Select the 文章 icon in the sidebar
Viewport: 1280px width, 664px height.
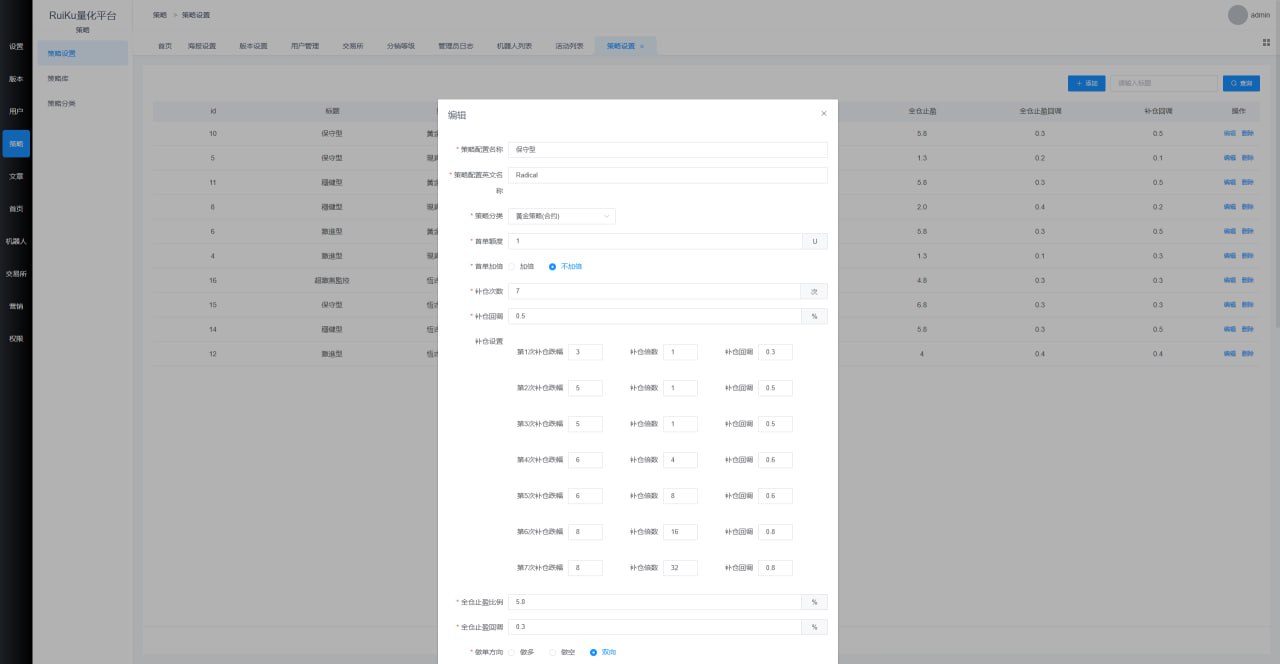14,175
